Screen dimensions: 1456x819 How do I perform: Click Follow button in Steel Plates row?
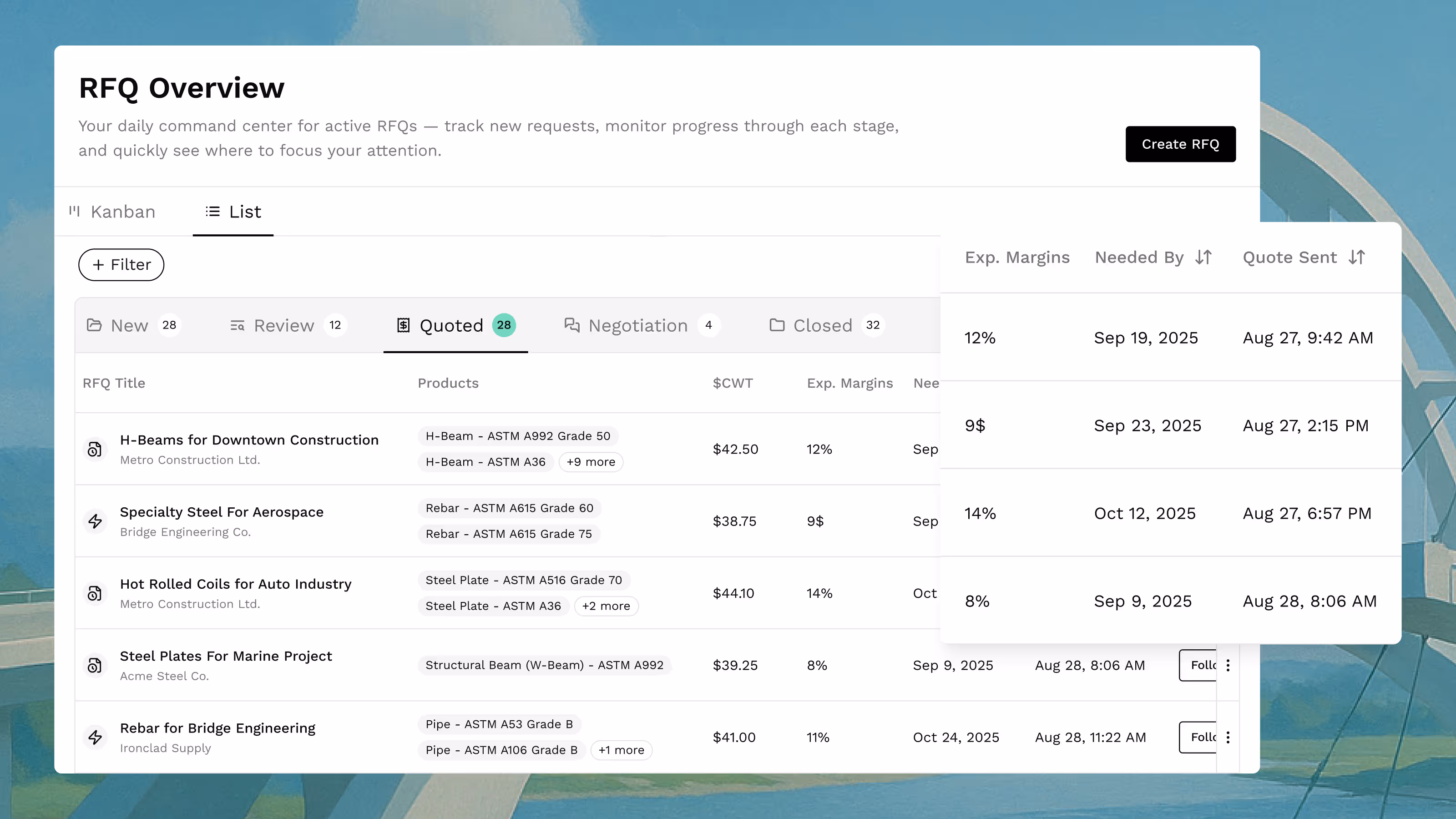point(1198,665)
